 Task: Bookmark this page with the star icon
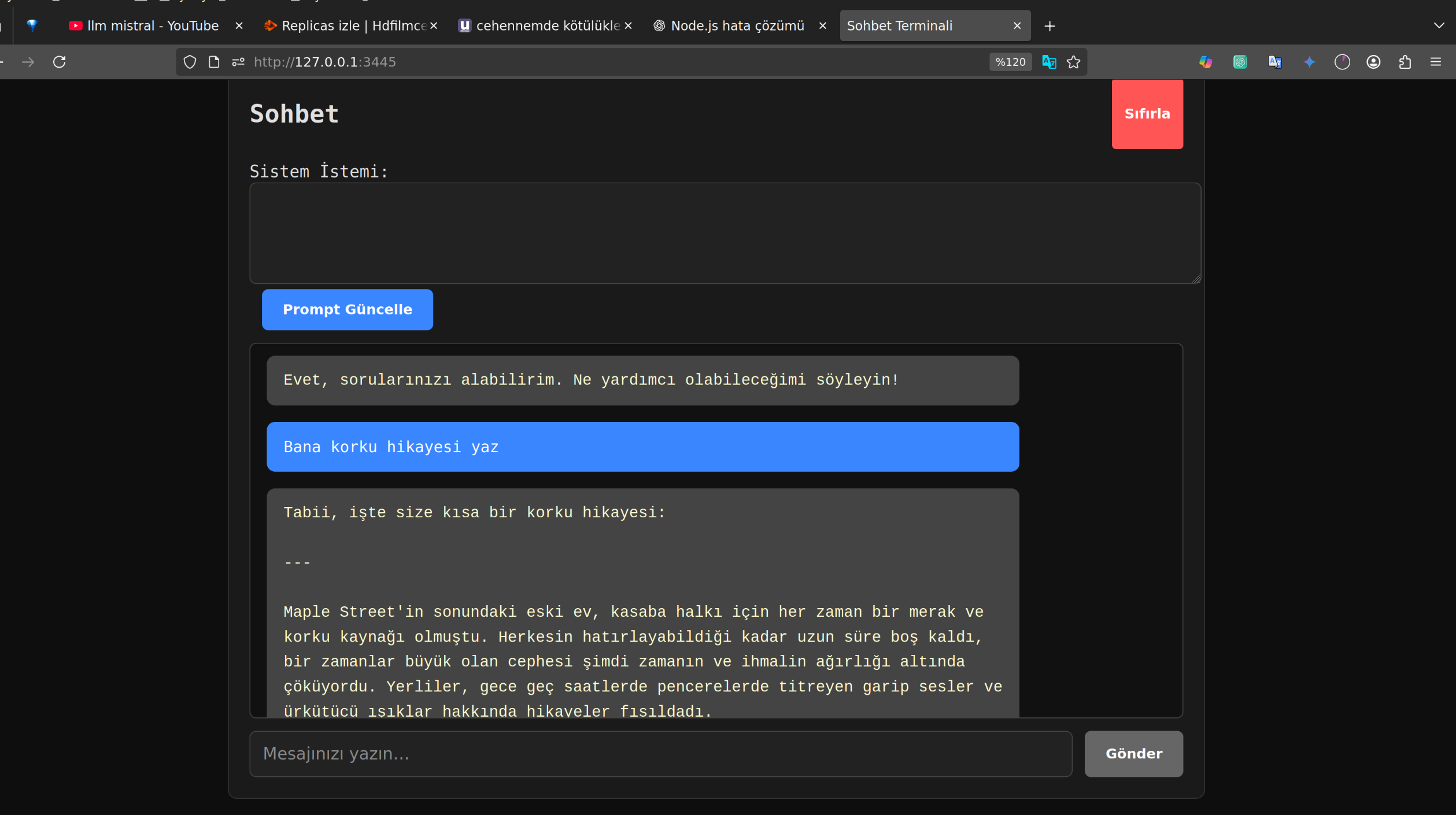click(x=1074, y=62)
